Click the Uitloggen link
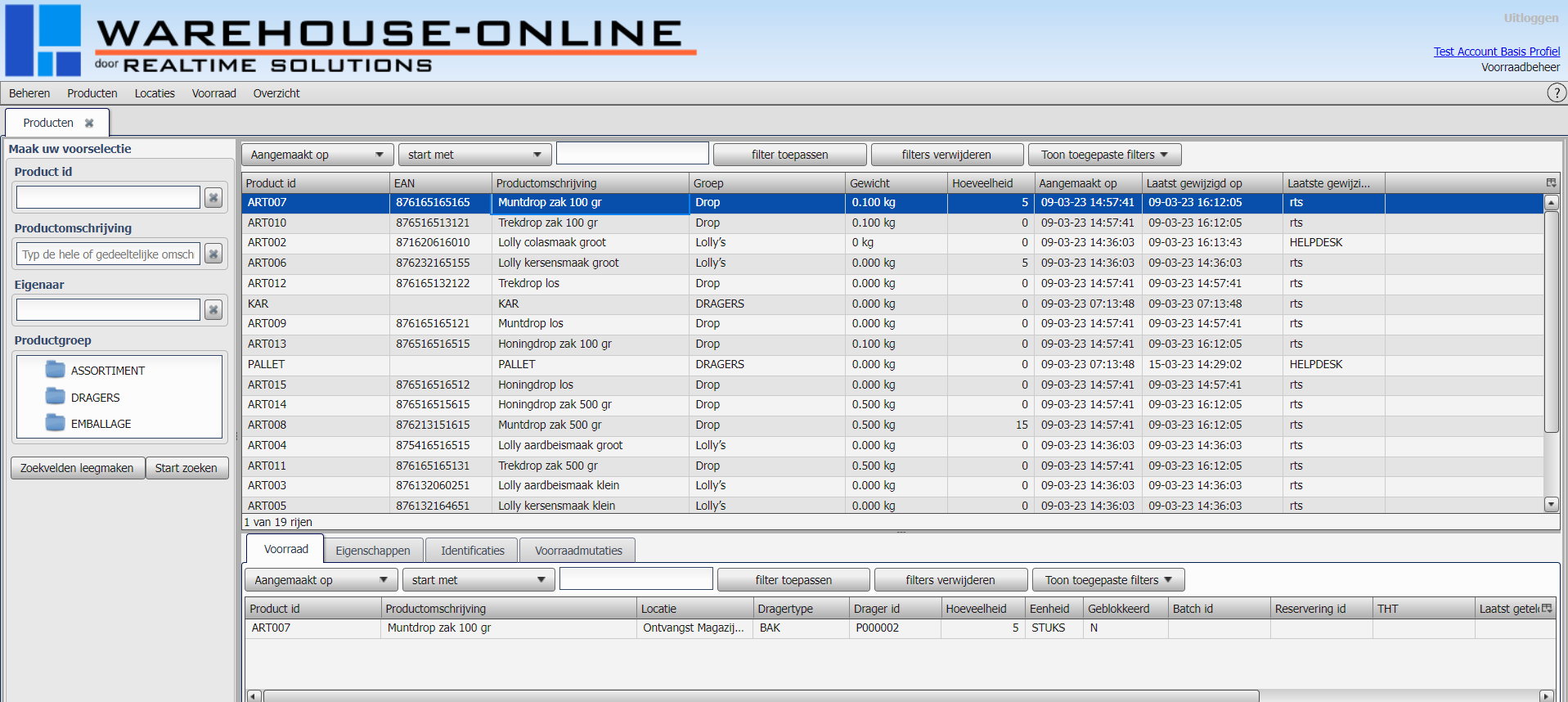Viewport: 1568px width, 702px height. (1531, 18)
